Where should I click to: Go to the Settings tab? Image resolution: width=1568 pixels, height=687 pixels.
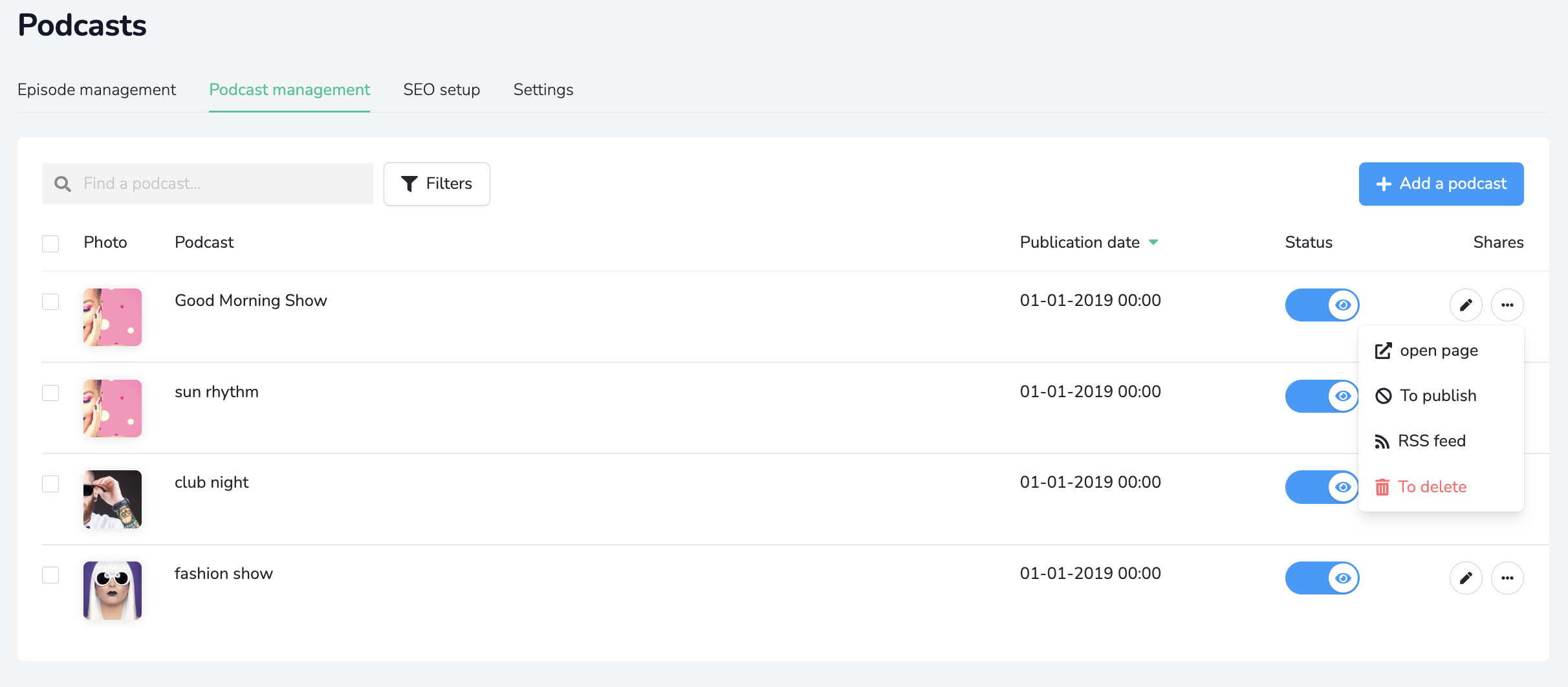pyautogui.click(x=543, y=89)
